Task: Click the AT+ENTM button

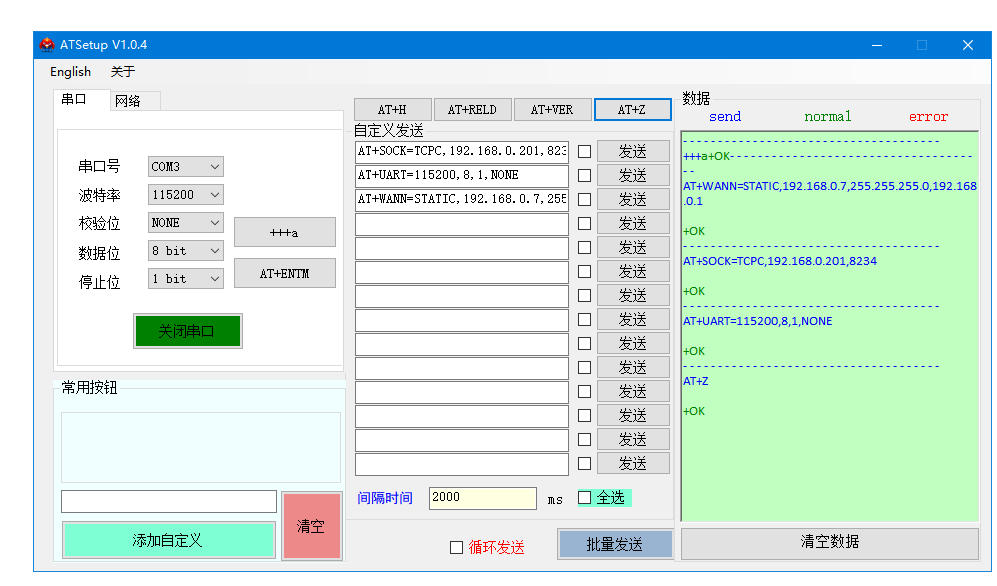Action: click(x=284, y=273)
